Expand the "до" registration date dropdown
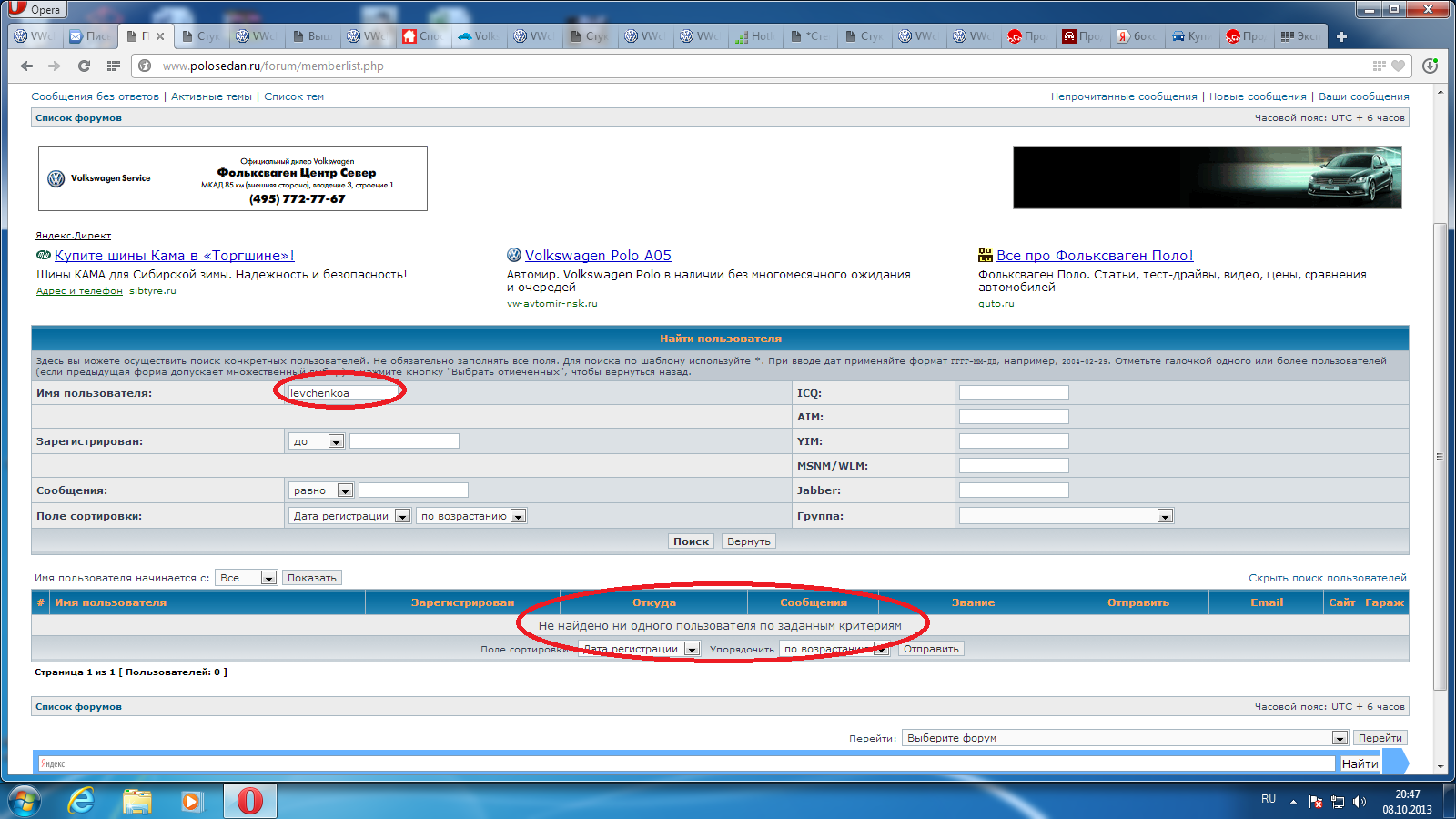The width and height of the screenshot is (1456, 819). tap(336, 441)
